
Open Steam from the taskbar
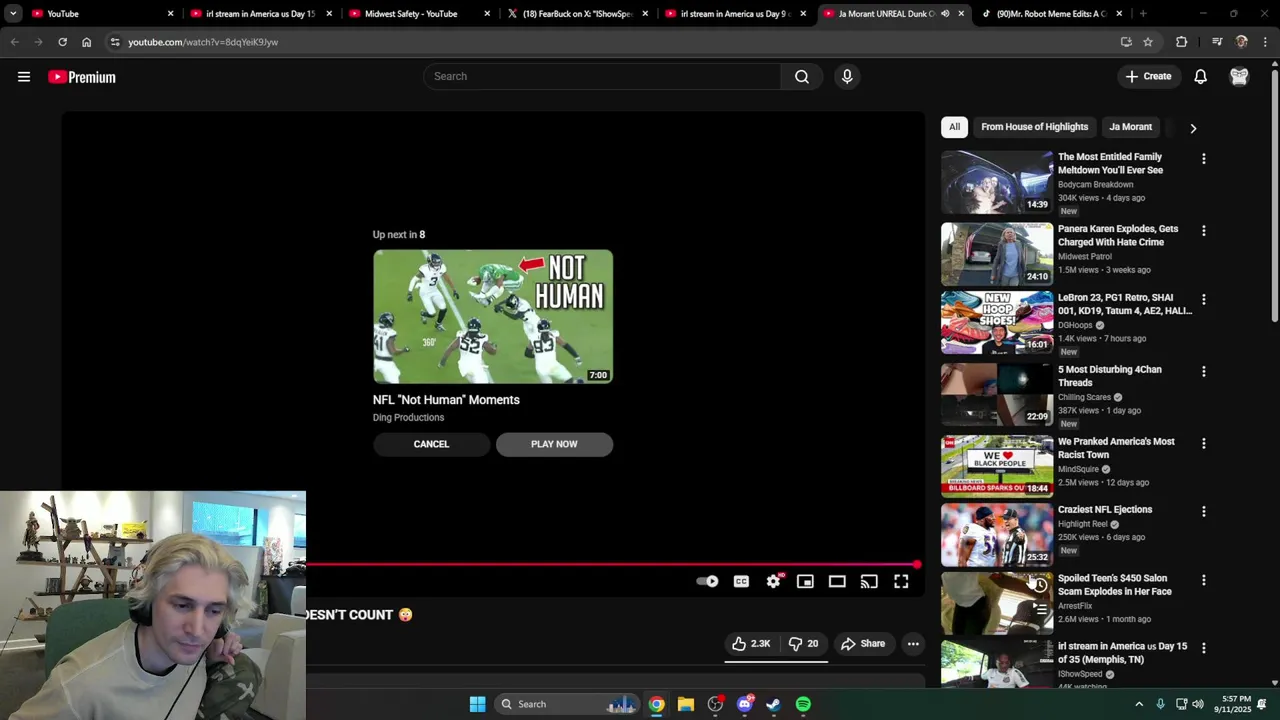click(x=773, y=704)
